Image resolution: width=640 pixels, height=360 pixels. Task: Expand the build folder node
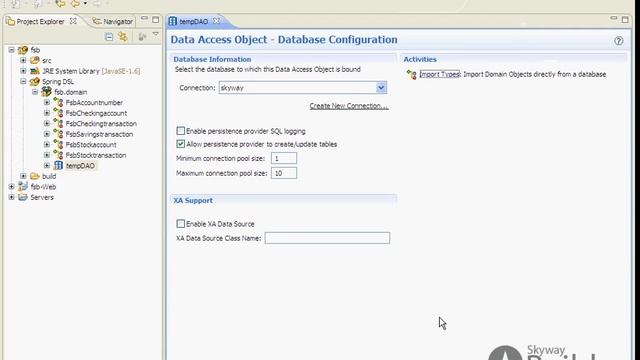[23, 176]
